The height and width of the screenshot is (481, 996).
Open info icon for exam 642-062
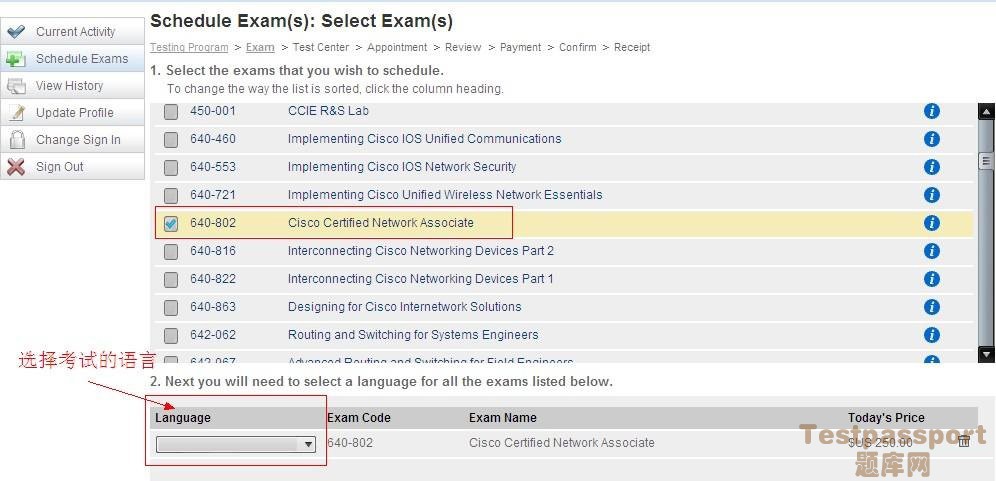tap(931, 335)
